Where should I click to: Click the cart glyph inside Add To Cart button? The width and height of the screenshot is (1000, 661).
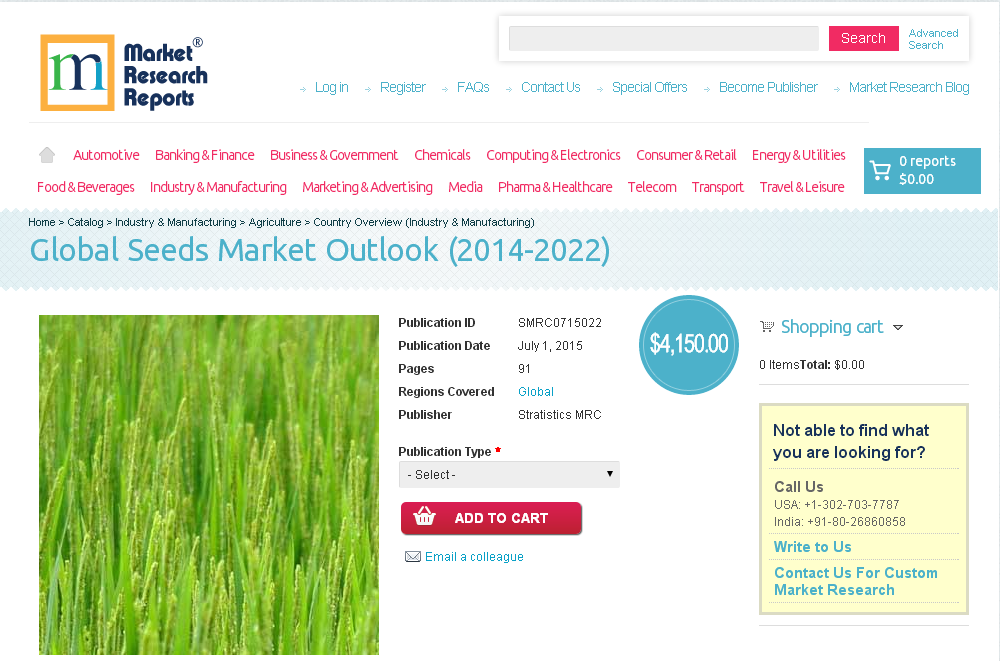pyautogui.click(x=424, y=518)
